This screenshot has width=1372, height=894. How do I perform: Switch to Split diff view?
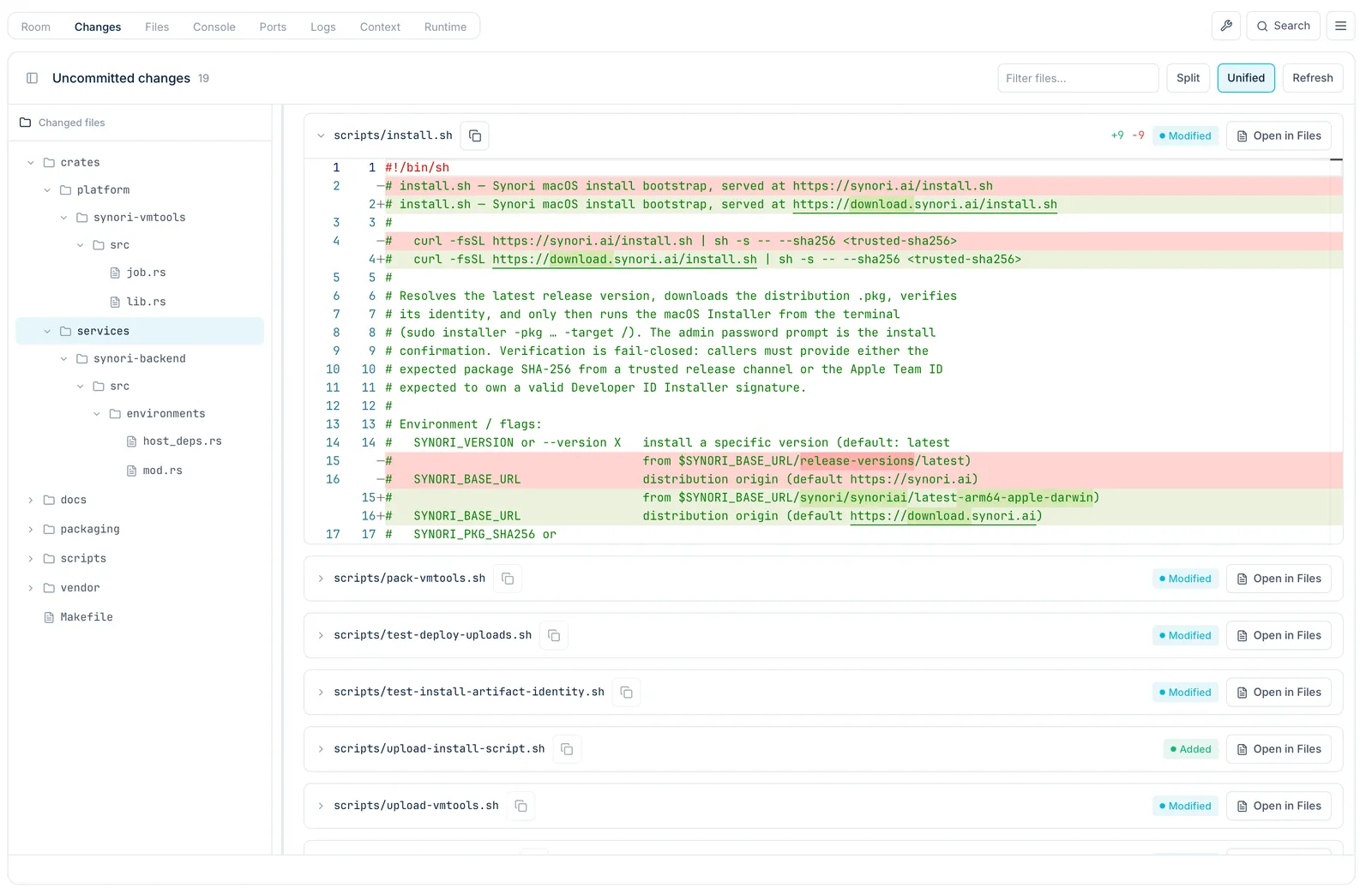point(1188,78)
